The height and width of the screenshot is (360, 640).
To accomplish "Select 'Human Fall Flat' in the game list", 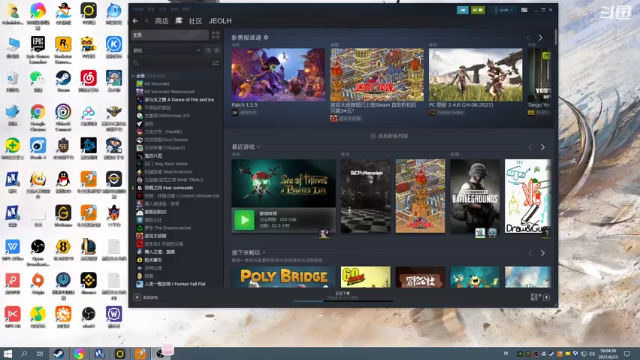I will click(175, 284).
